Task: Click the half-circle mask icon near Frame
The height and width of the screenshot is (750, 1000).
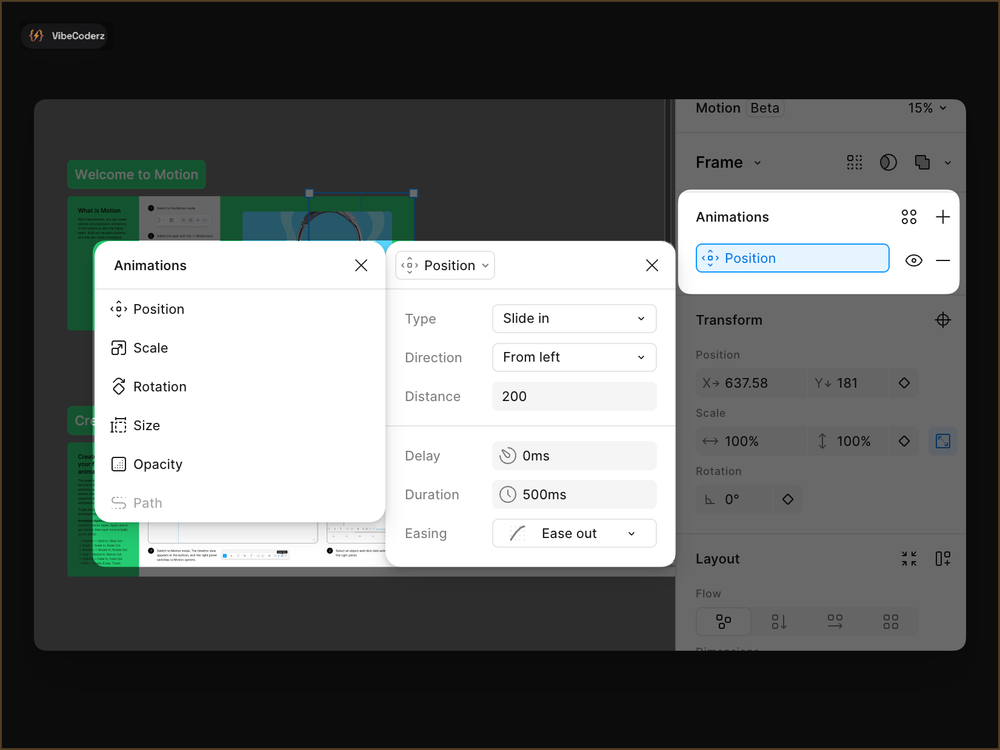Action: tap(888, 163)
